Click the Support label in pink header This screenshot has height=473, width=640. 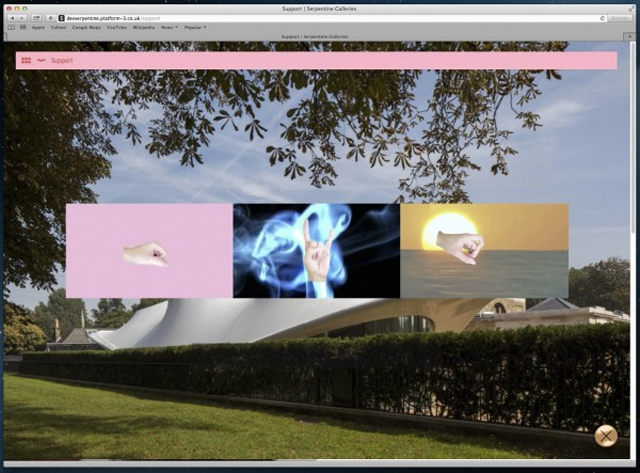(x=61, y=61)
